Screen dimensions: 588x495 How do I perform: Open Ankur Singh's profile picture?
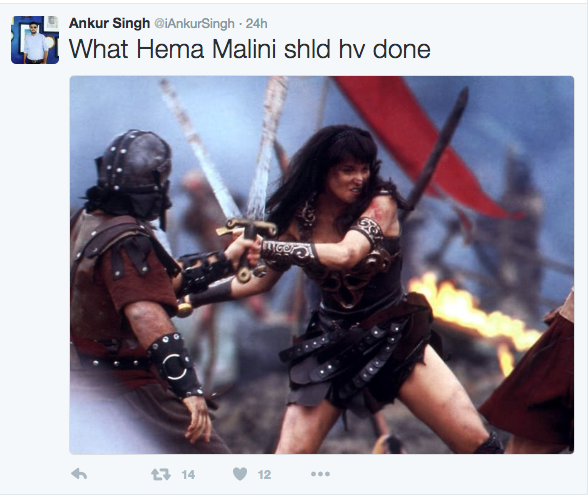pos(35,40)
